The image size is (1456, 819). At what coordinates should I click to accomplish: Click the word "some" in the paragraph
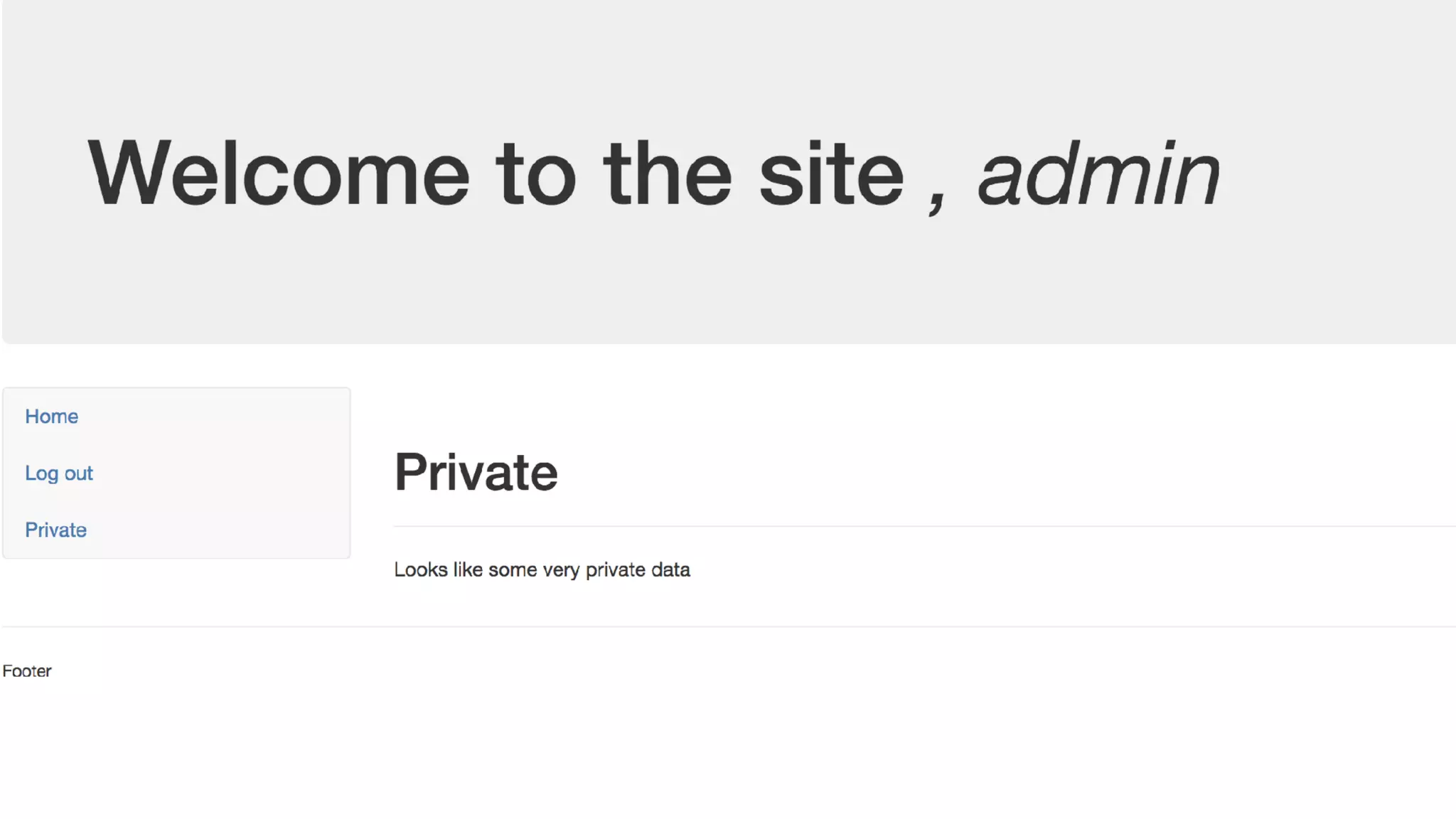[512, 570]
